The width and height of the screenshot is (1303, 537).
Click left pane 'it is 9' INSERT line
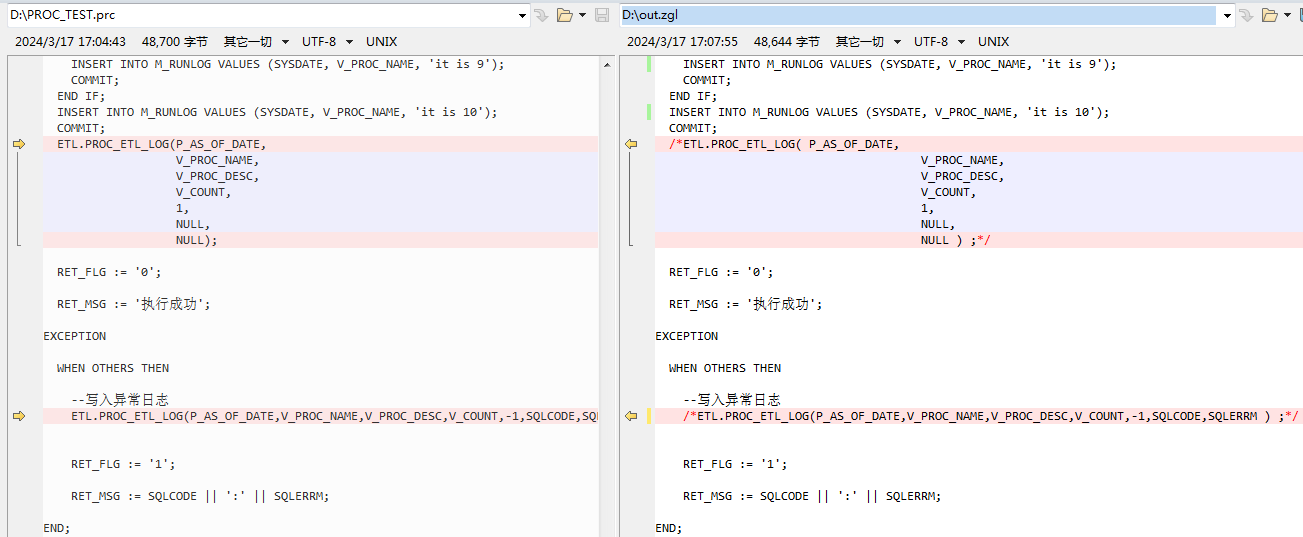point(288,64)
